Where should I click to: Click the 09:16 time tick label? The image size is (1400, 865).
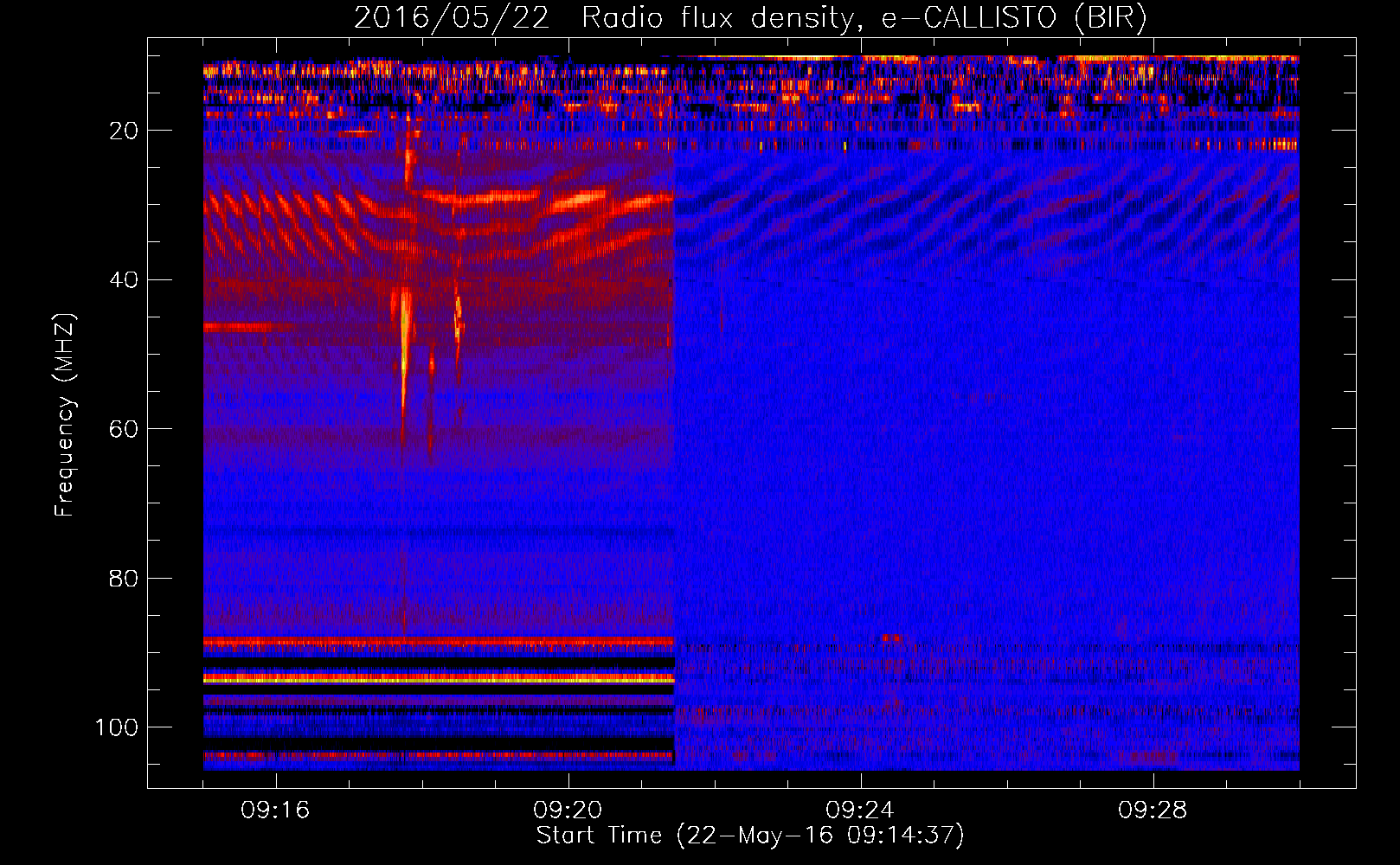pyautogui.click(x=275, y=811)
